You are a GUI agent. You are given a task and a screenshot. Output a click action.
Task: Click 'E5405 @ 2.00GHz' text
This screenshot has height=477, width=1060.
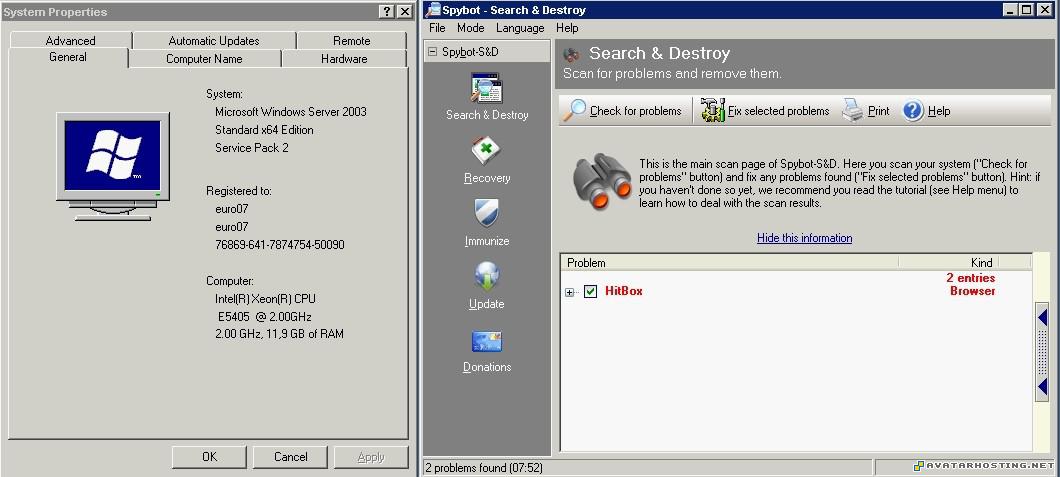[x=264, y=316]
